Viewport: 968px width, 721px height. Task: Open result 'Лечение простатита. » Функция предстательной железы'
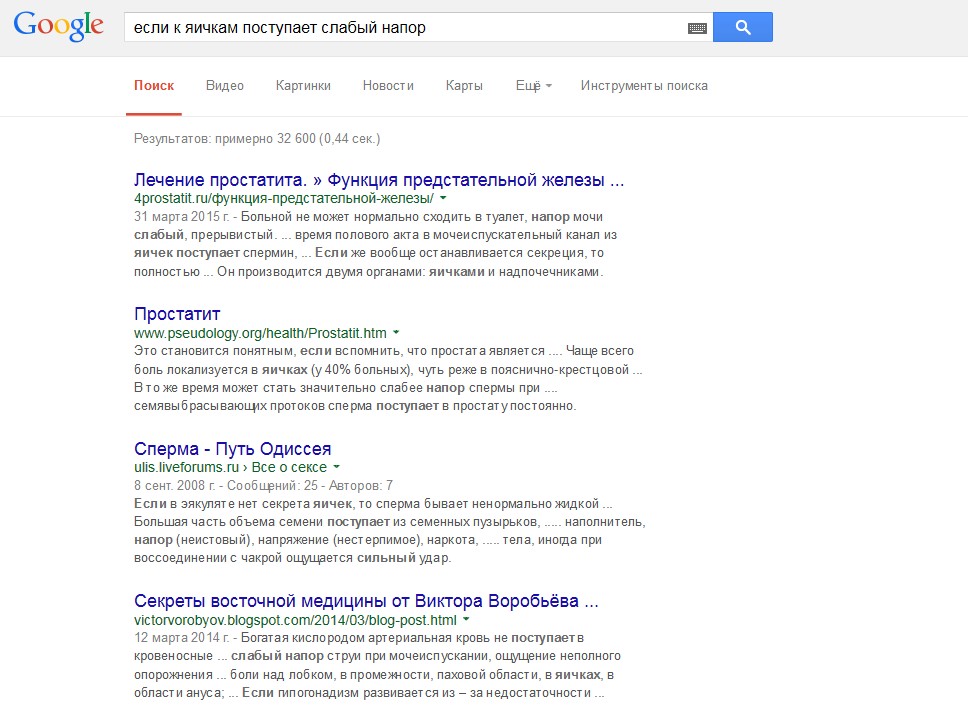pyautogui.click(x=379, y=180)
